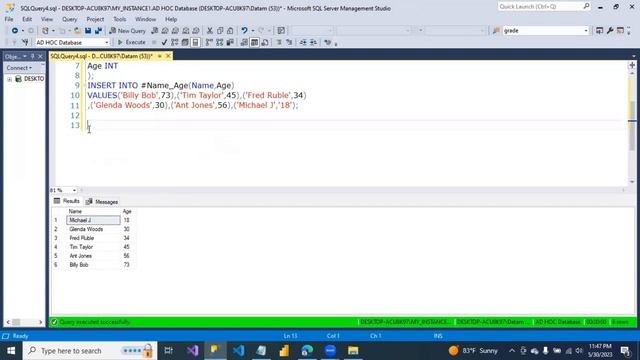The height and width of the screenshot is (360, 640).
Task: Open the Query menu
Action: click(69, 19)
